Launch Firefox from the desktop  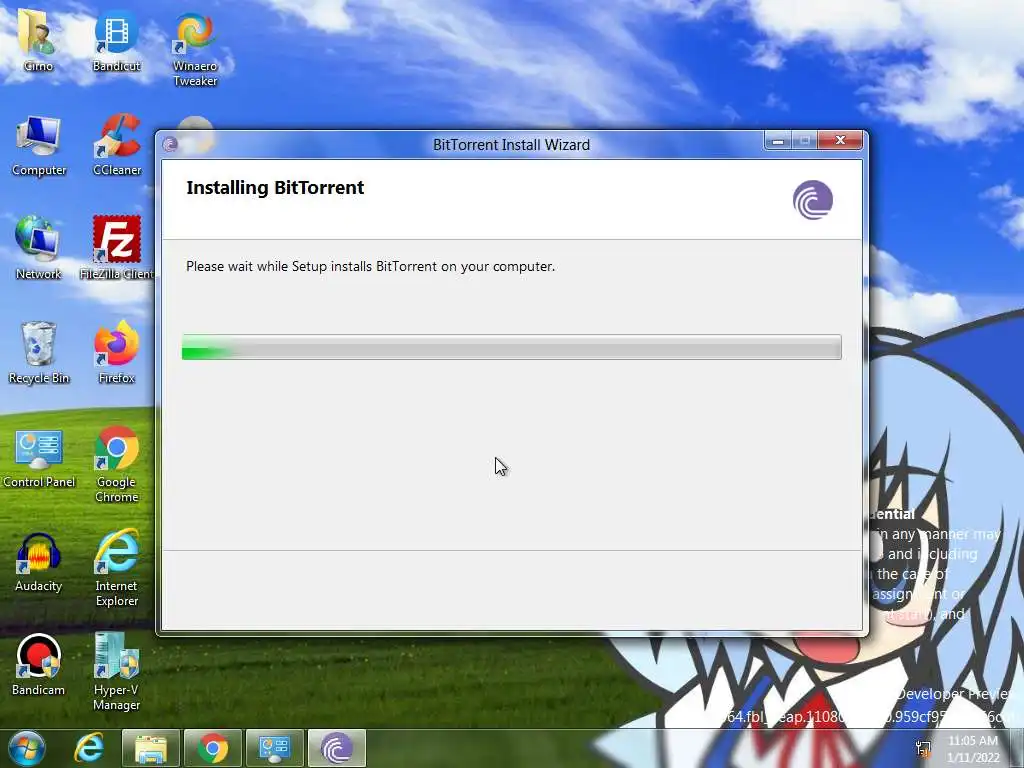click(x=116, y=353)
